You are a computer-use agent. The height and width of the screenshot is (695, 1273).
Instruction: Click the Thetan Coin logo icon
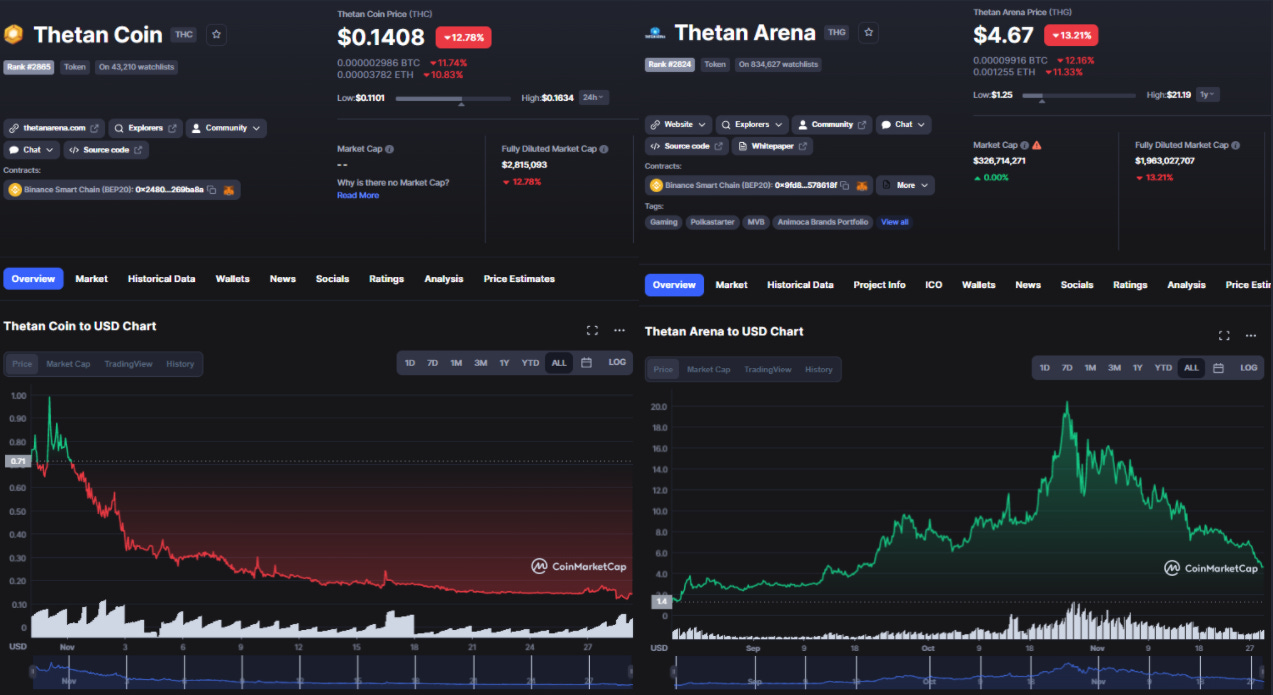coord(13,35)
